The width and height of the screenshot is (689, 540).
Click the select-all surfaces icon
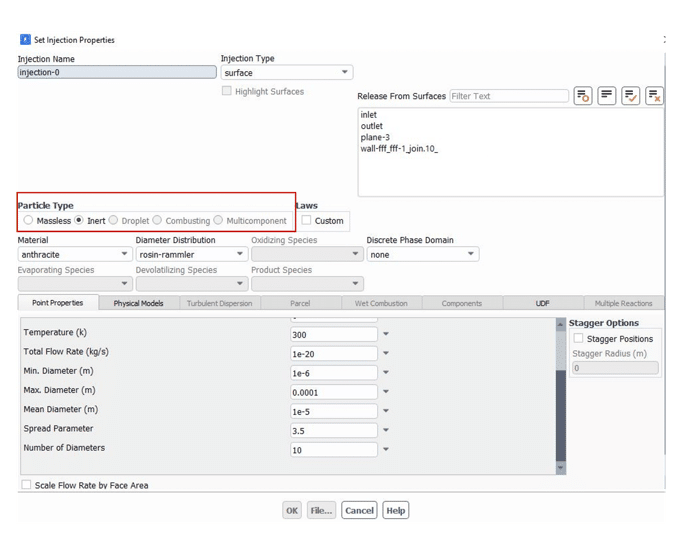tap(631, 96)
